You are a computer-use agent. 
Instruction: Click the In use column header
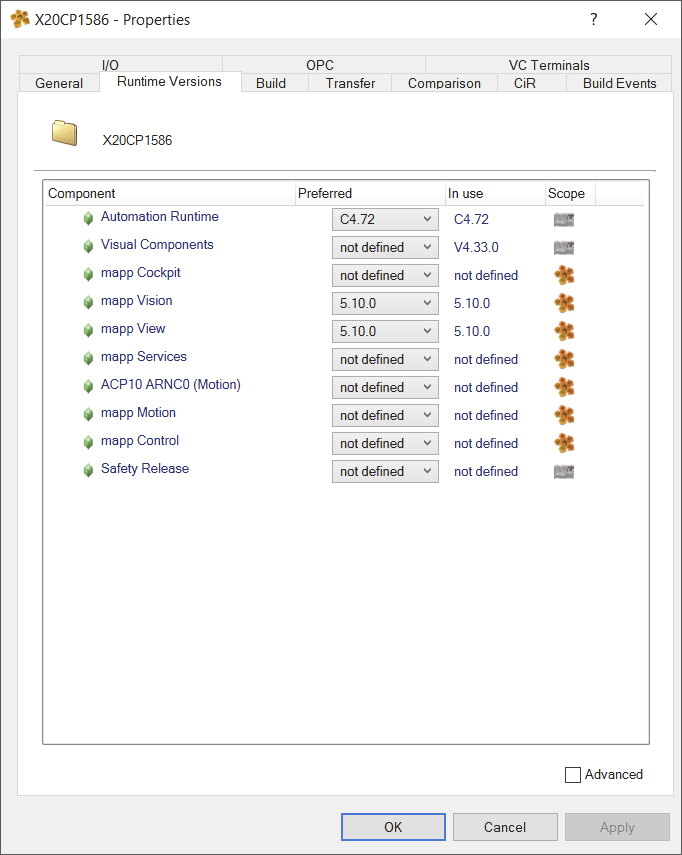tap(495, 194)
